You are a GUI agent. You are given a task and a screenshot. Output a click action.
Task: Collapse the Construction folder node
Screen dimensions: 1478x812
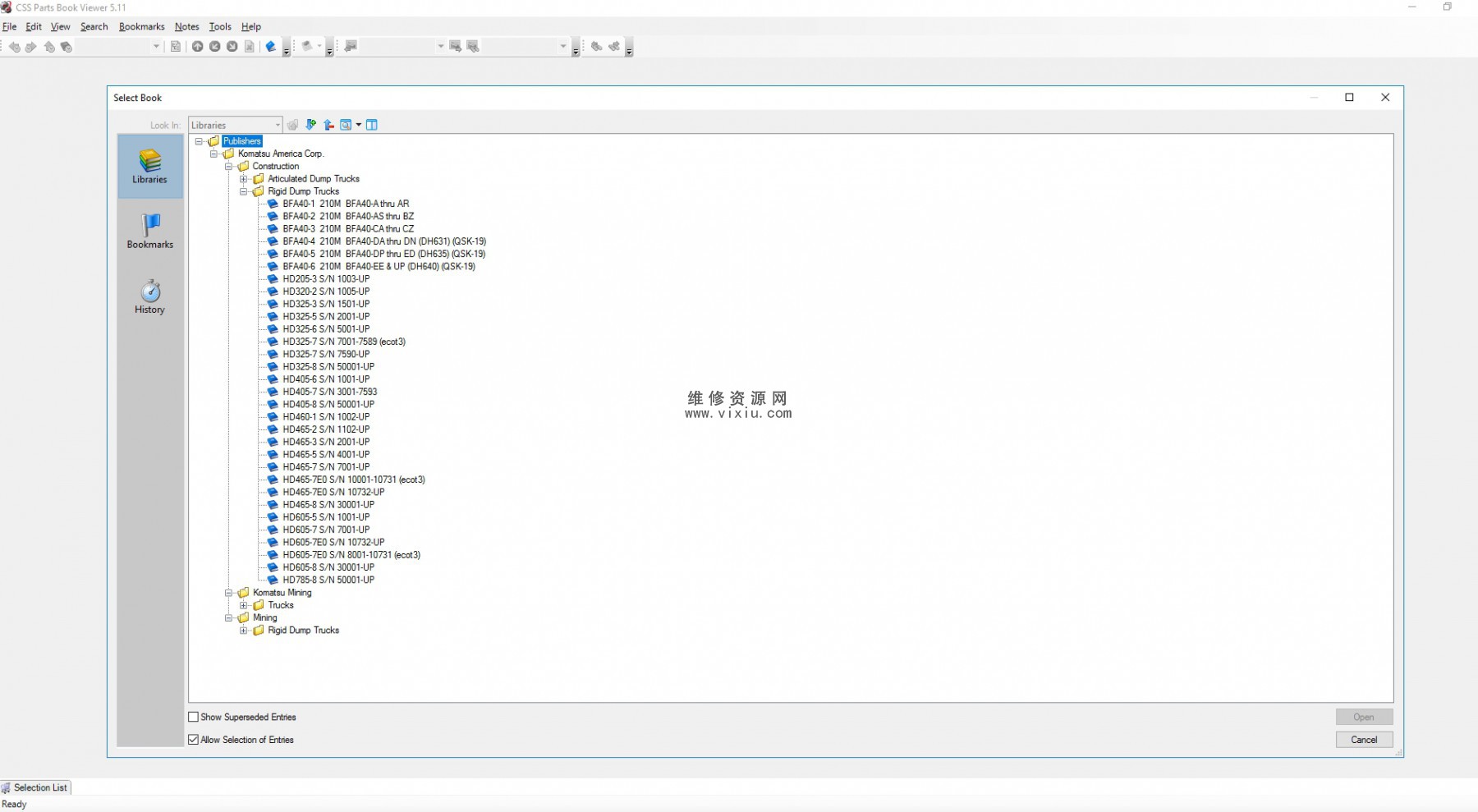pos(229,166)
